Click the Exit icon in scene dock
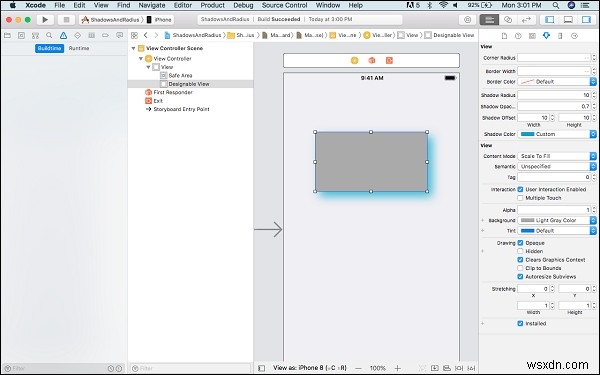600x375 pixels. coord(389,60)
